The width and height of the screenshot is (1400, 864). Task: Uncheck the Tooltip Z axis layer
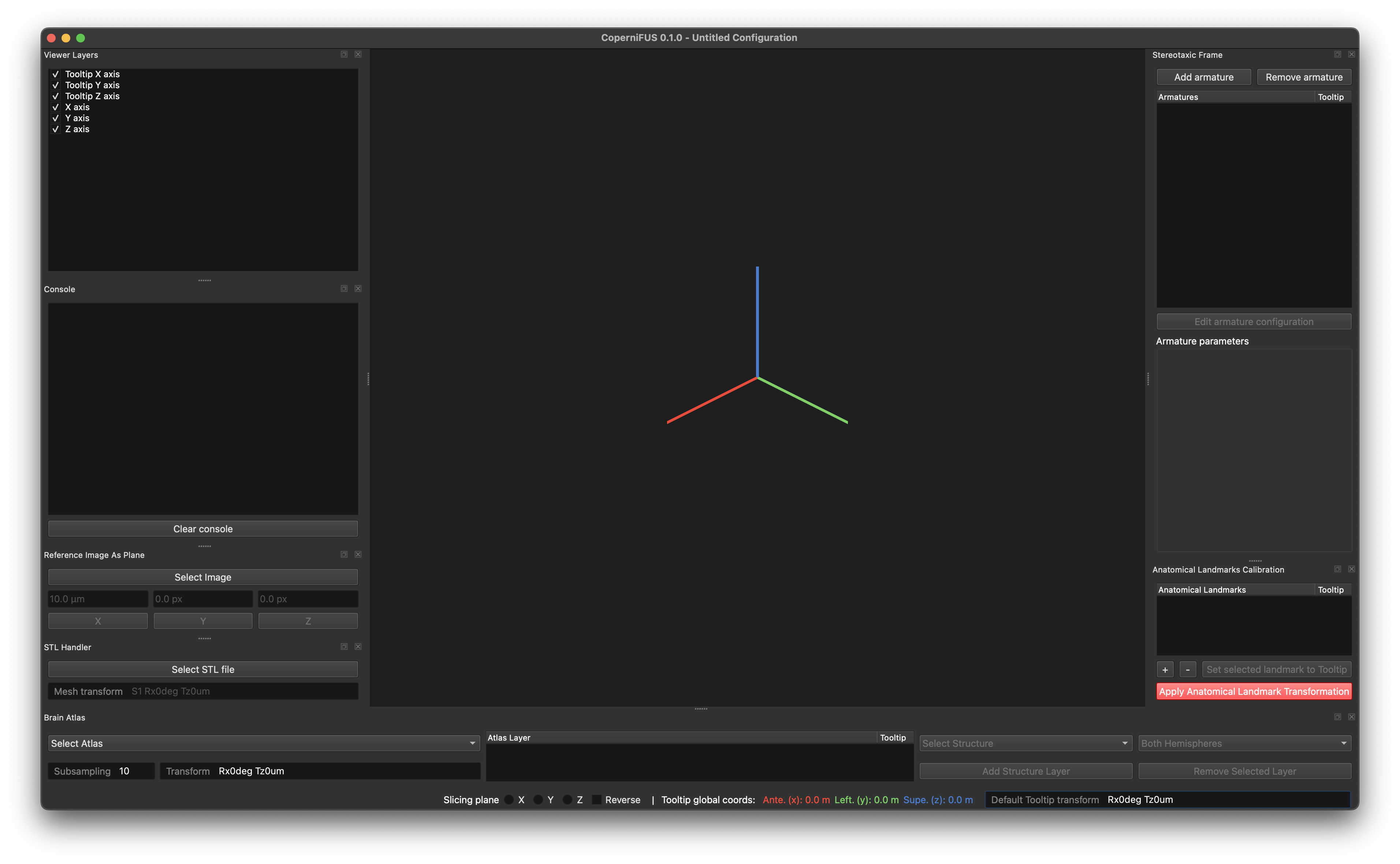55,96
